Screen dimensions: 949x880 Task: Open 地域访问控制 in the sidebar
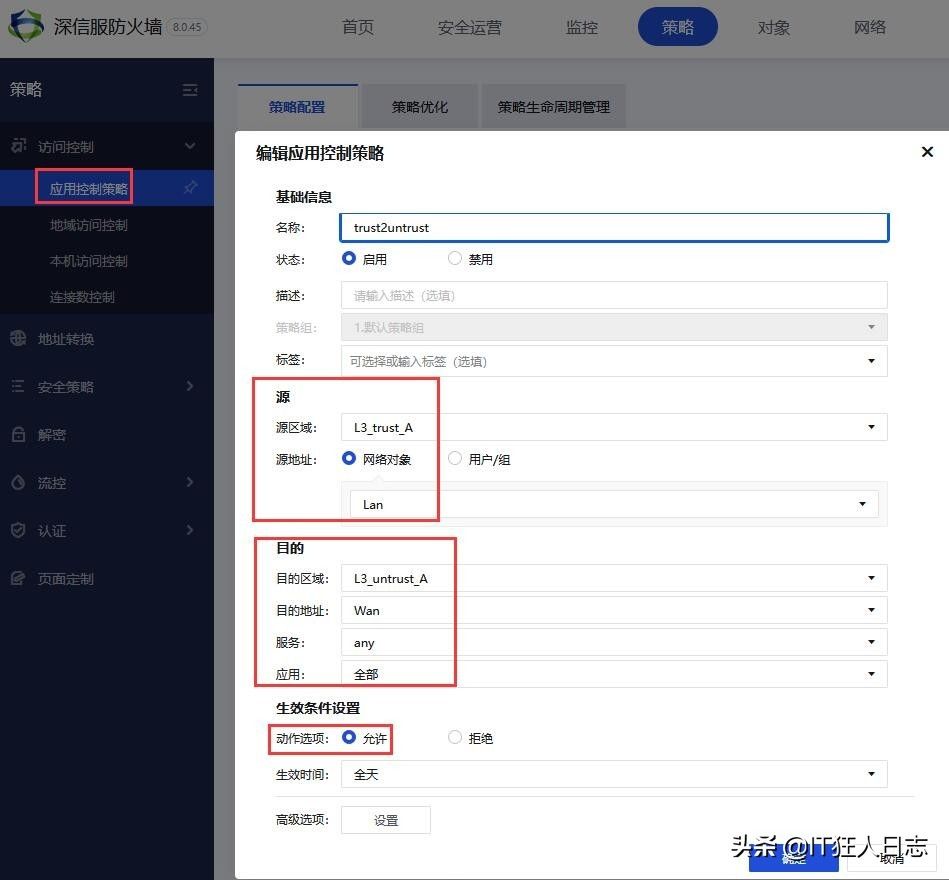point(88,225)
